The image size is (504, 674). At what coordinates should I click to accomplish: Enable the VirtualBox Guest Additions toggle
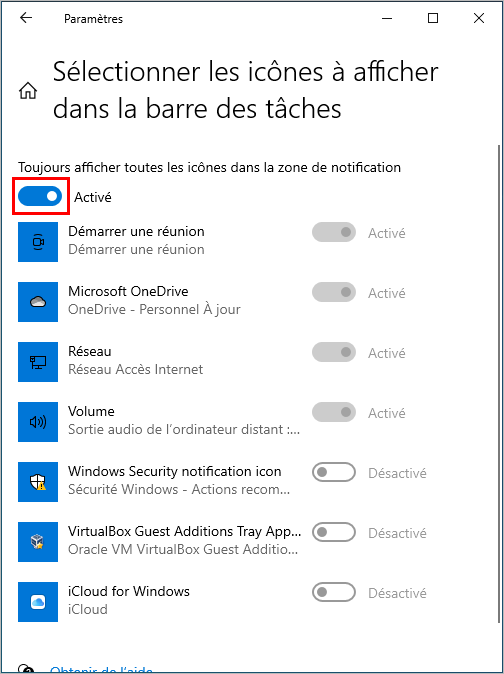[x=334, y=533]
